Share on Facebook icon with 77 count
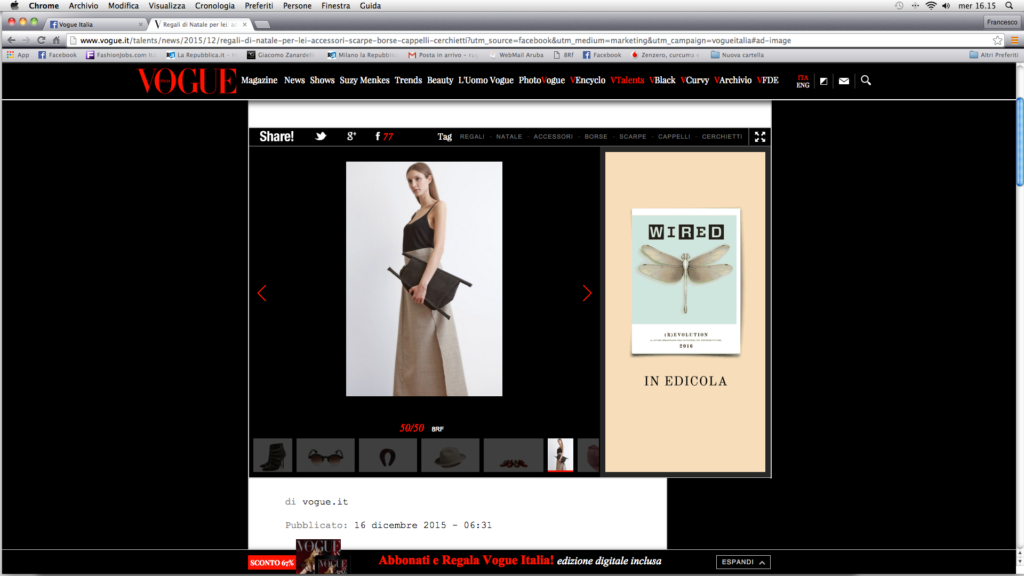This screenshot has height=576, width=1024. (384, 136)
